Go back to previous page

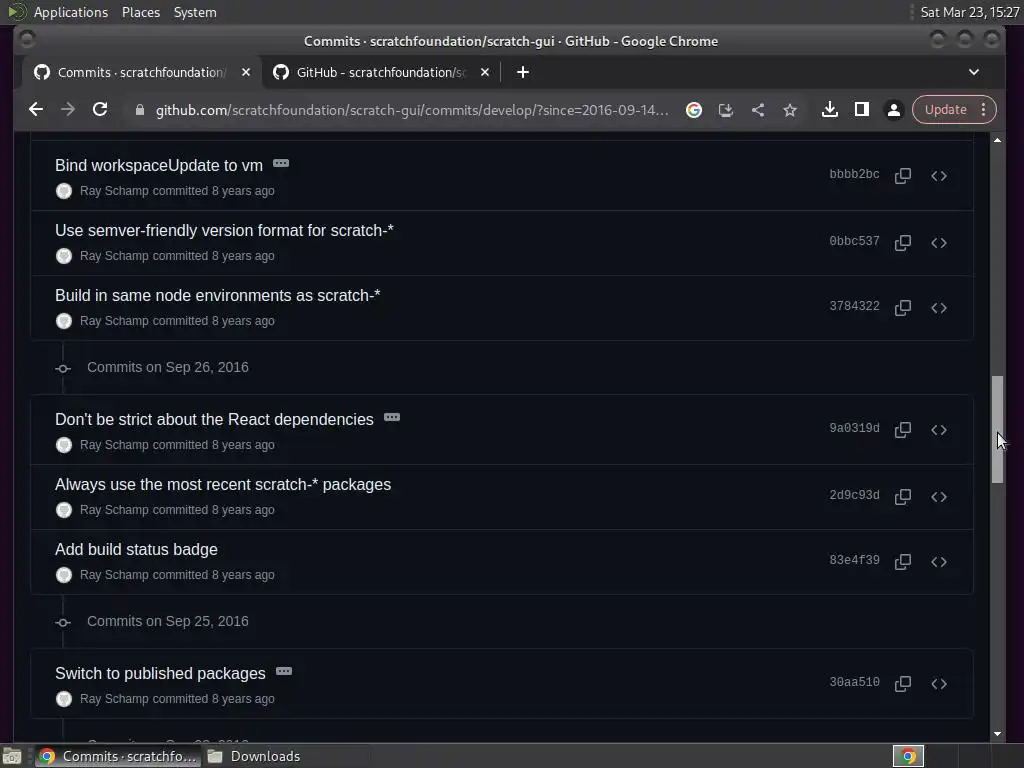tap(36, 110)
